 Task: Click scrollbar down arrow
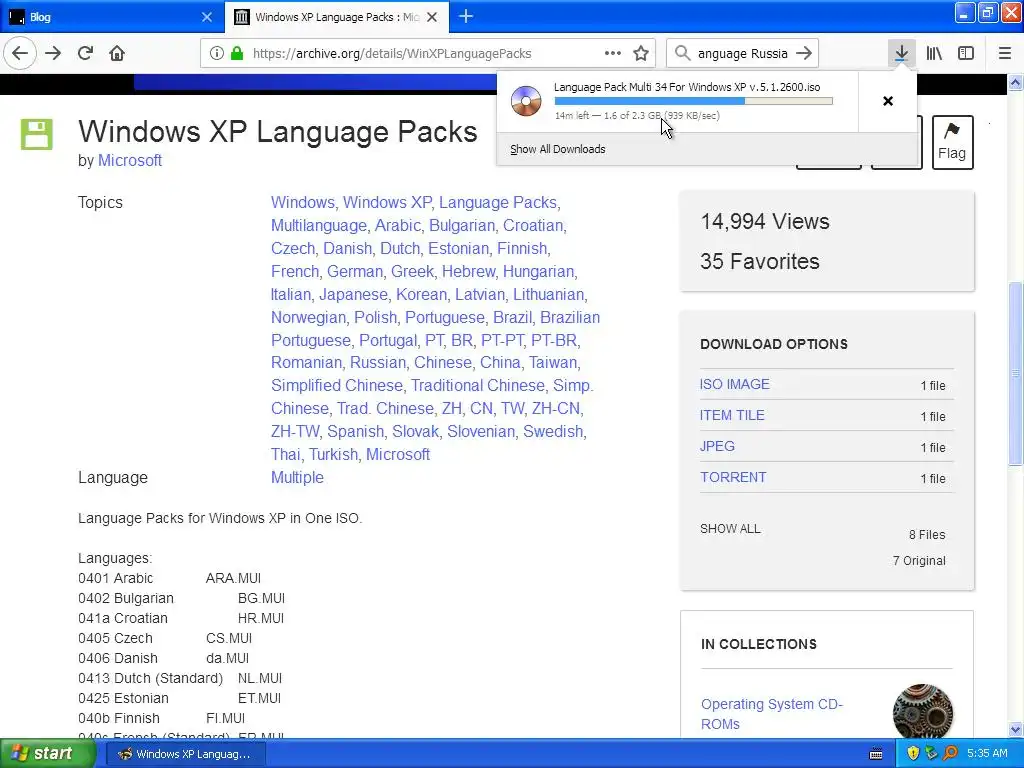tap(1015, 730)
